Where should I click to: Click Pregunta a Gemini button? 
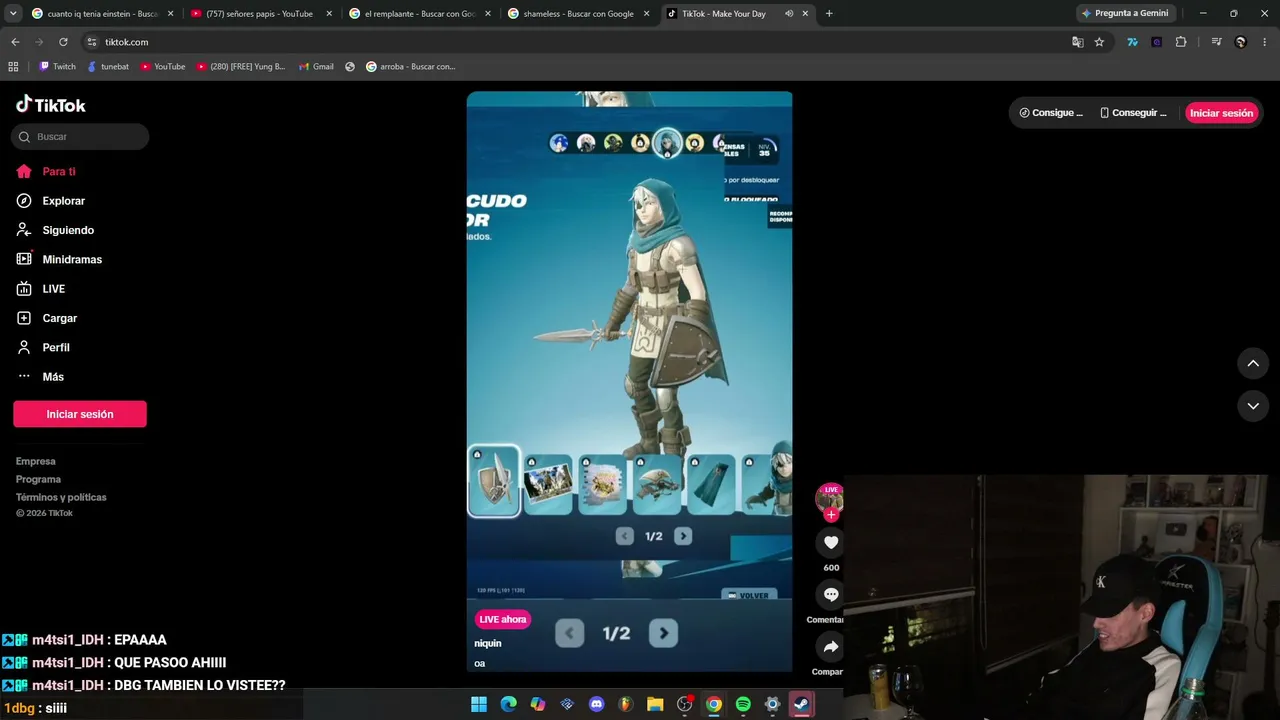pyautogui.click(x=1125, y=13)
